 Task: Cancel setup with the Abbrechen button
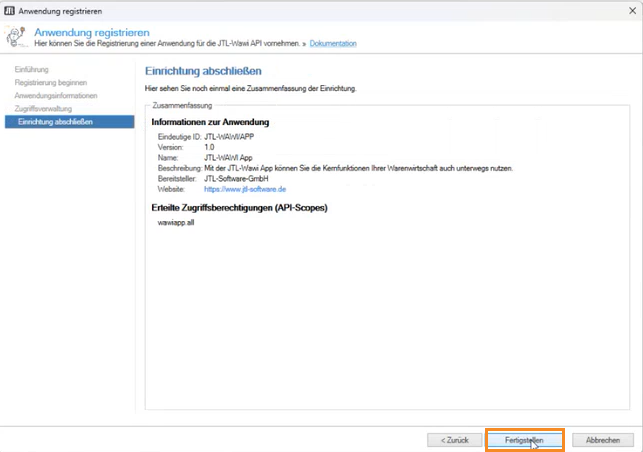(x=602, y=439)
